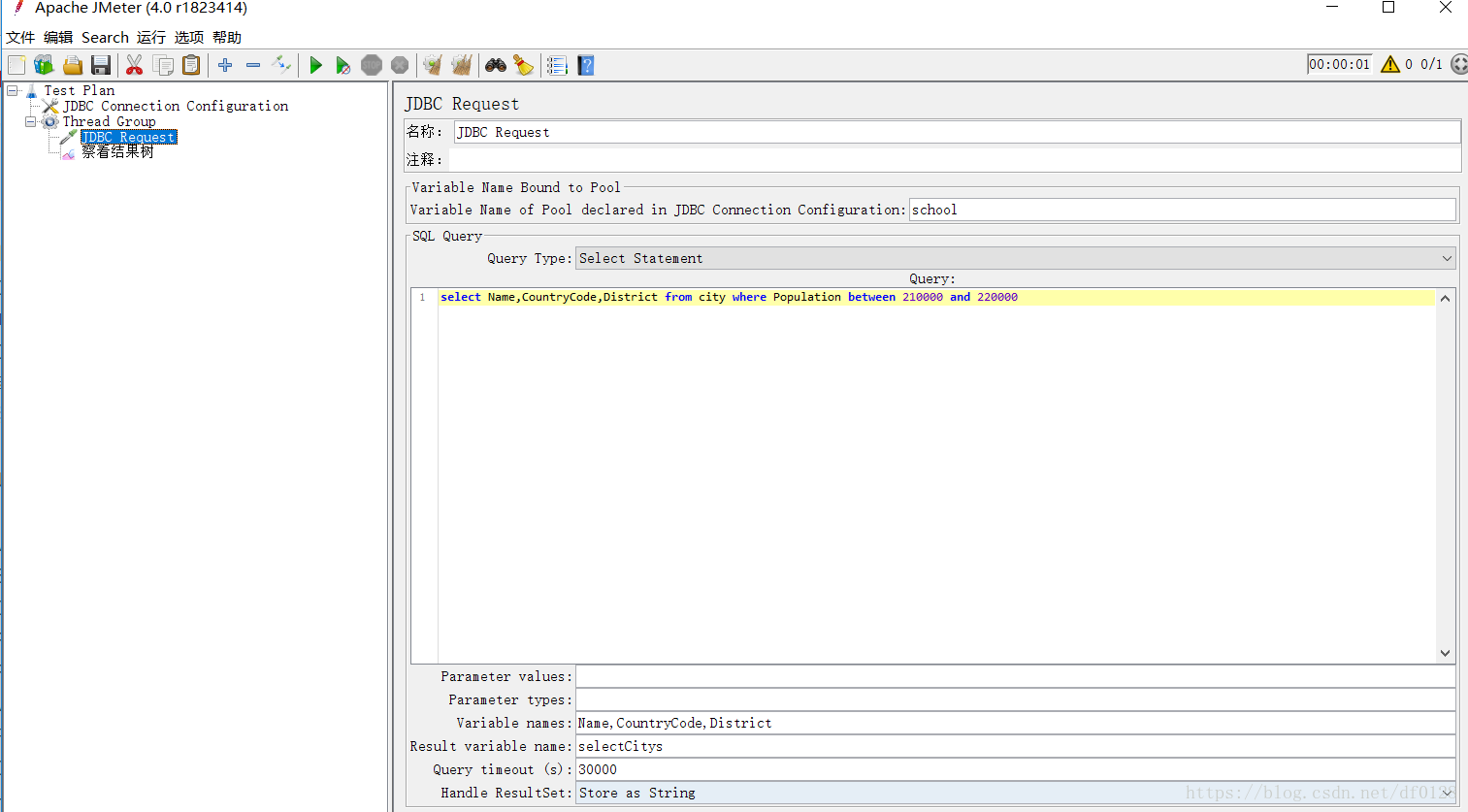Start the test with green play icon
This screenshot has width=1468, height=812.
pos(315,65)
